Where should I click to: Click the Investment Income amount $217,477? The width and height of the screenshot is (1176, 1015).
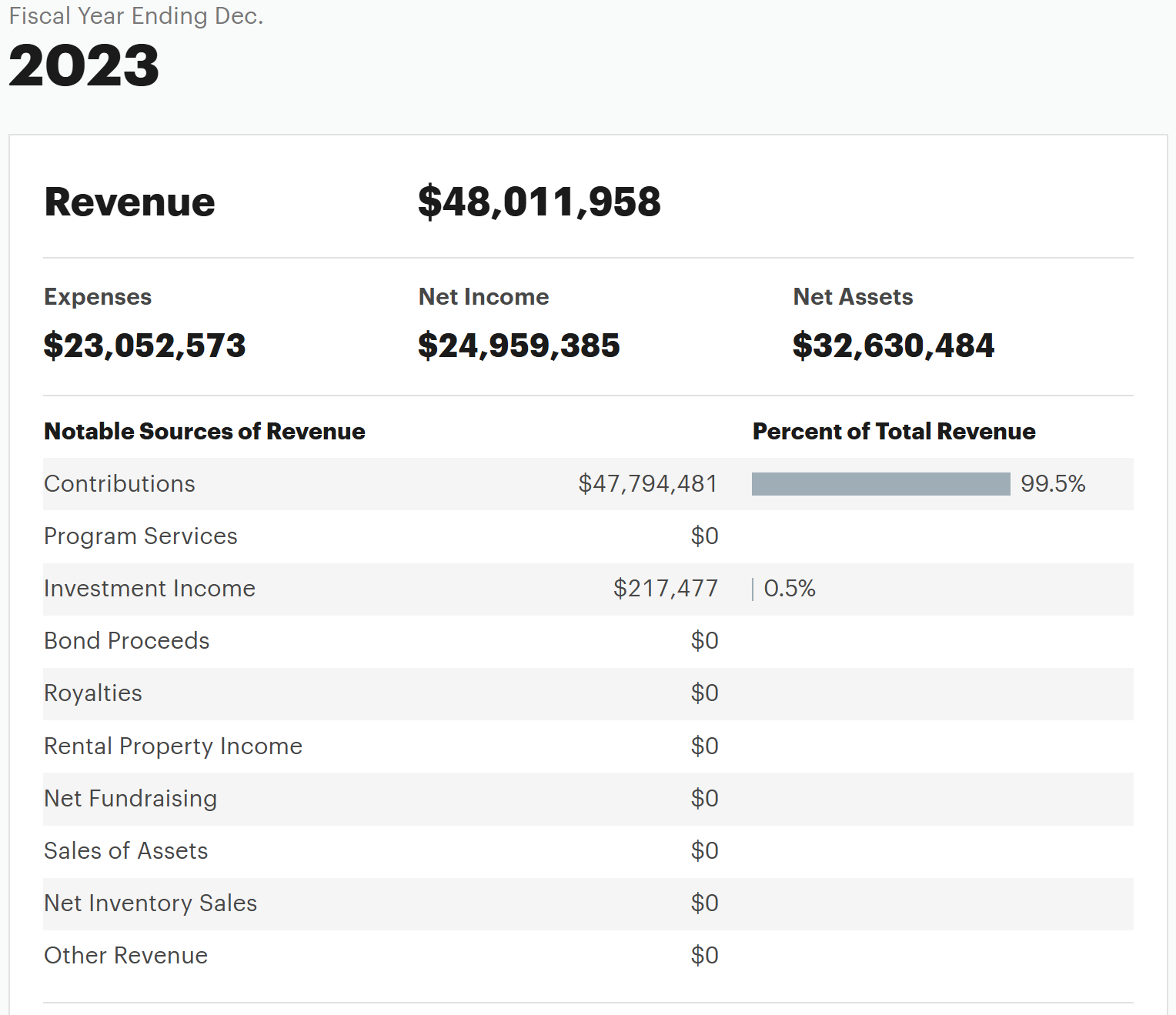click(x=666, y=589)
